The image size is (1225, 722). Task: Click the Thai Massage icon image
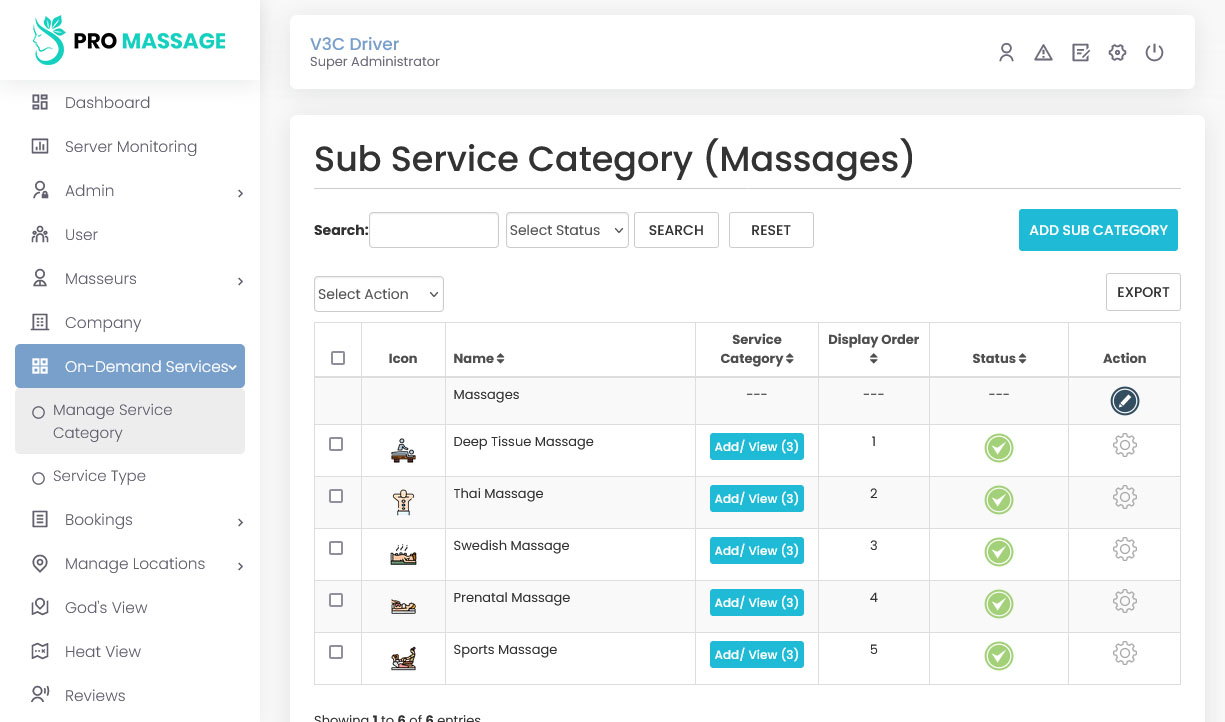tap(403, 502)
